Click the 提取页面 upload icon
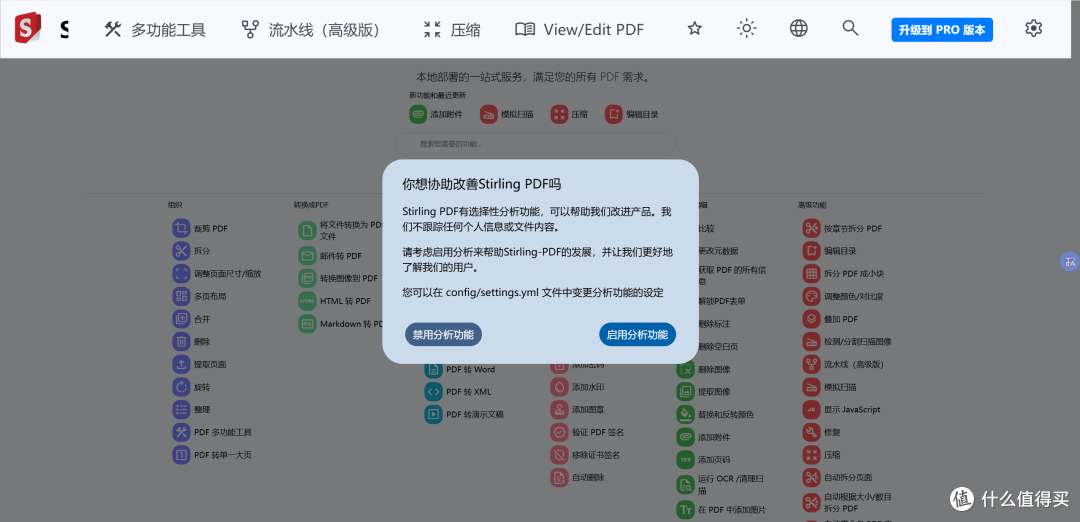 click(x=181, y=364)
